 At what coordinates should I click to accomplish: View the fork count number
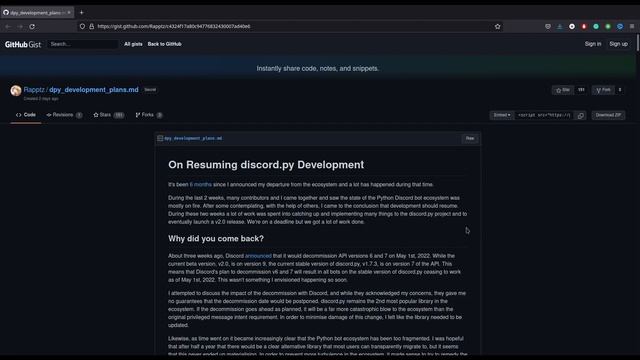[x=620, y=90]
